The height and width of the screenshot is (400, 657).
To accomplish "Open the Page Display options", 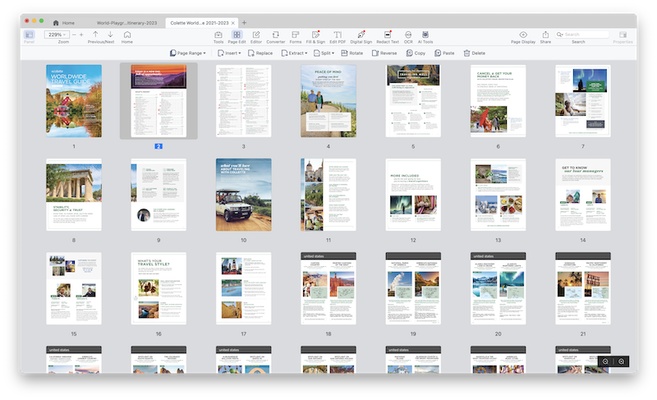I will [x=523, y=35].
